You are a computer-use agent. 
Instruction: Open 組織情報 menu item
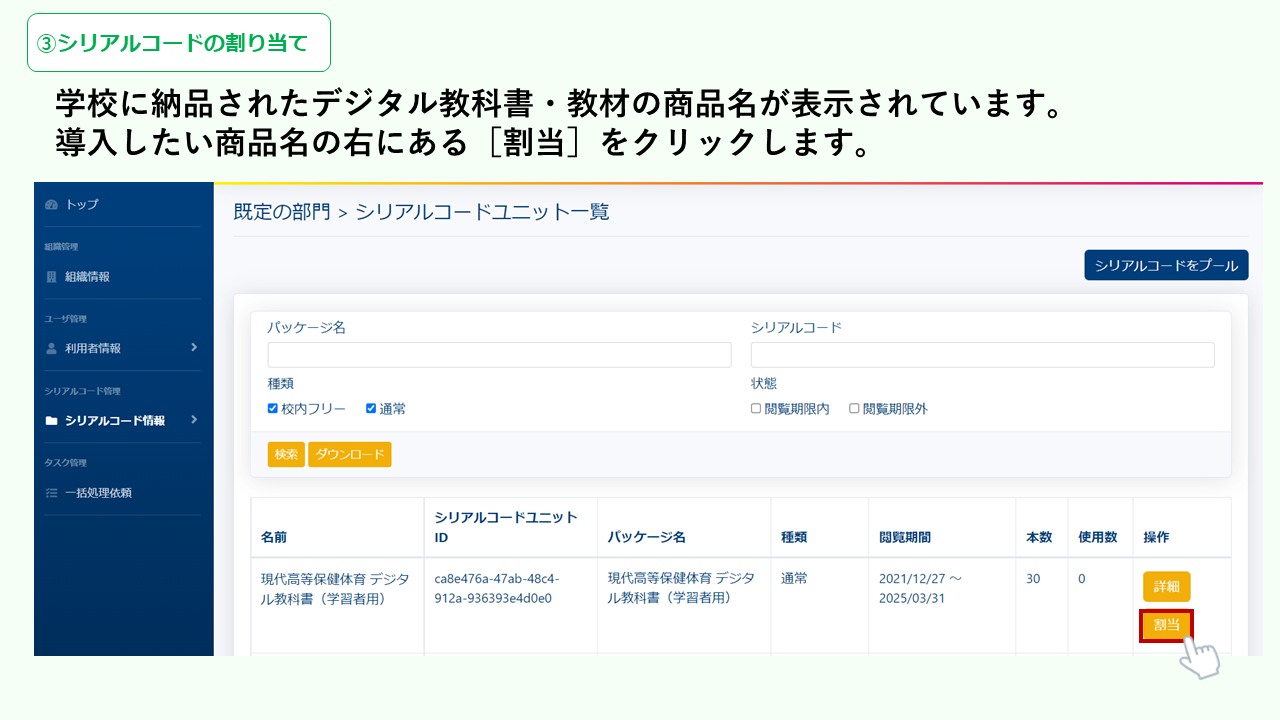[x=87, y=277]
